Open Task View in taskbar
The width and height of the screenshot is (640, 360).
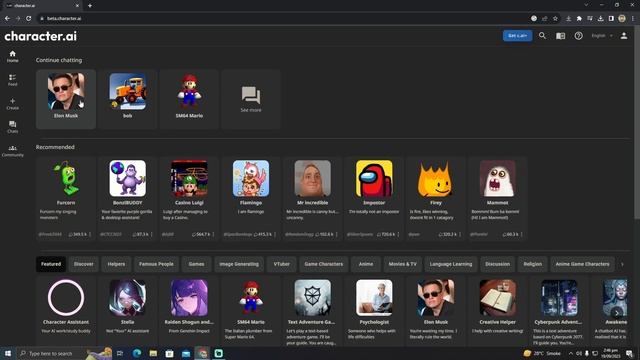pyautogui.click(x=120, y=353)
